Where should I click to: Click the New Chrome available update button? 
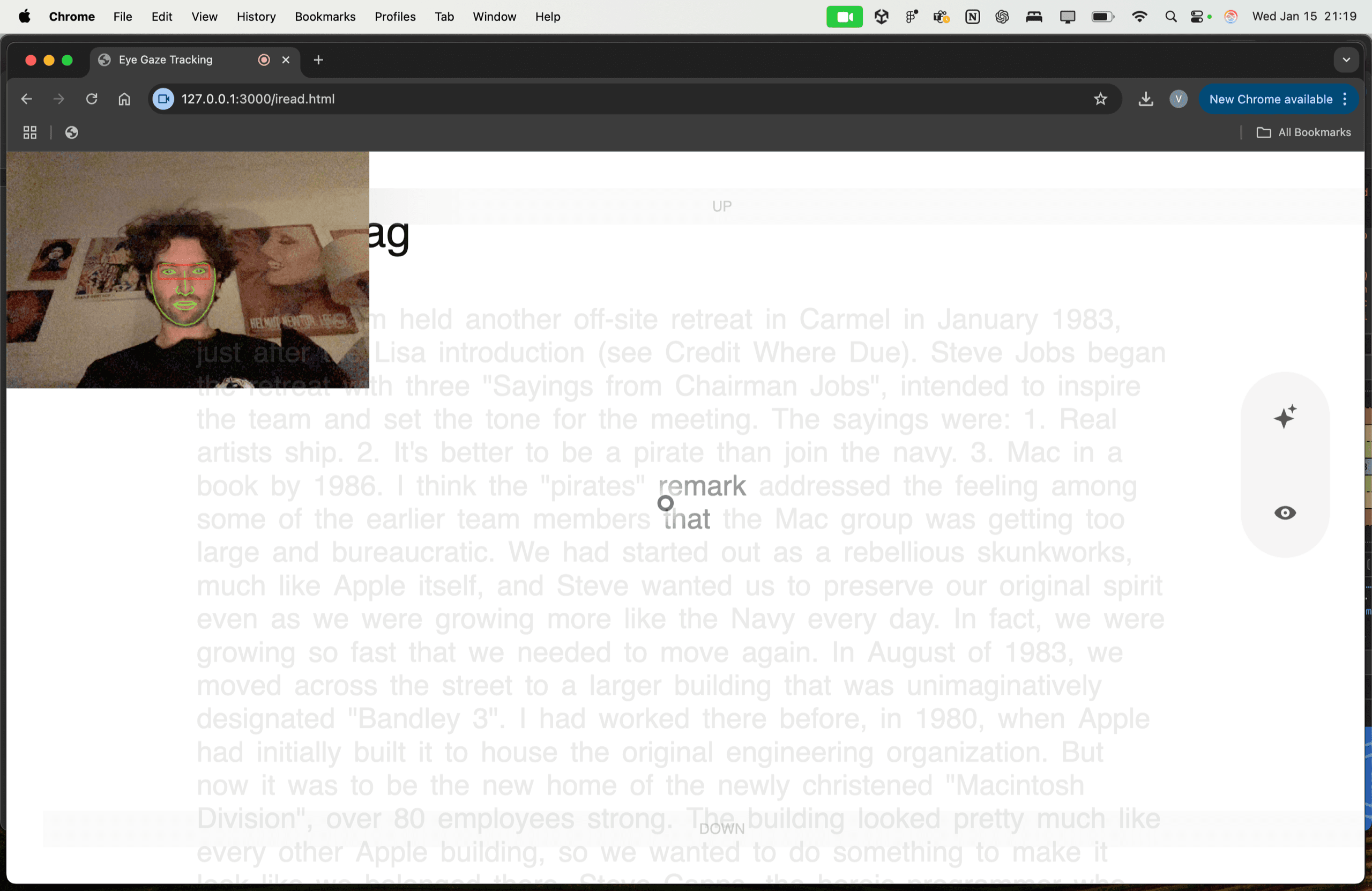point(1271,99)
